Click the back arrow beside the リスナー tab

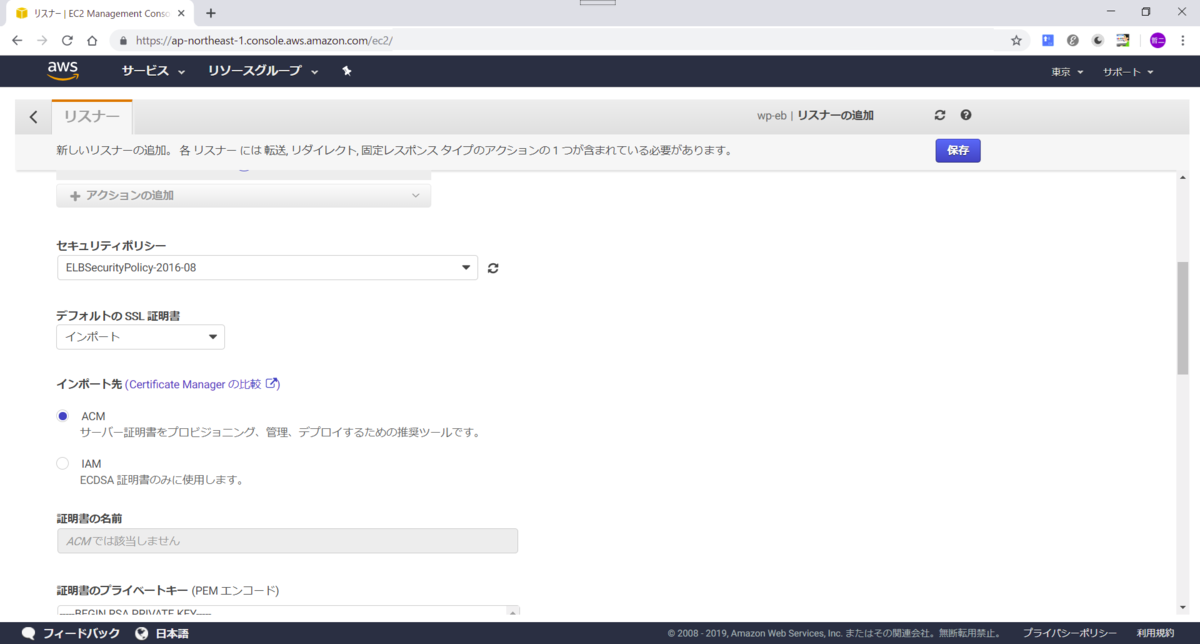pyautogui.click(x=33, y=116)
